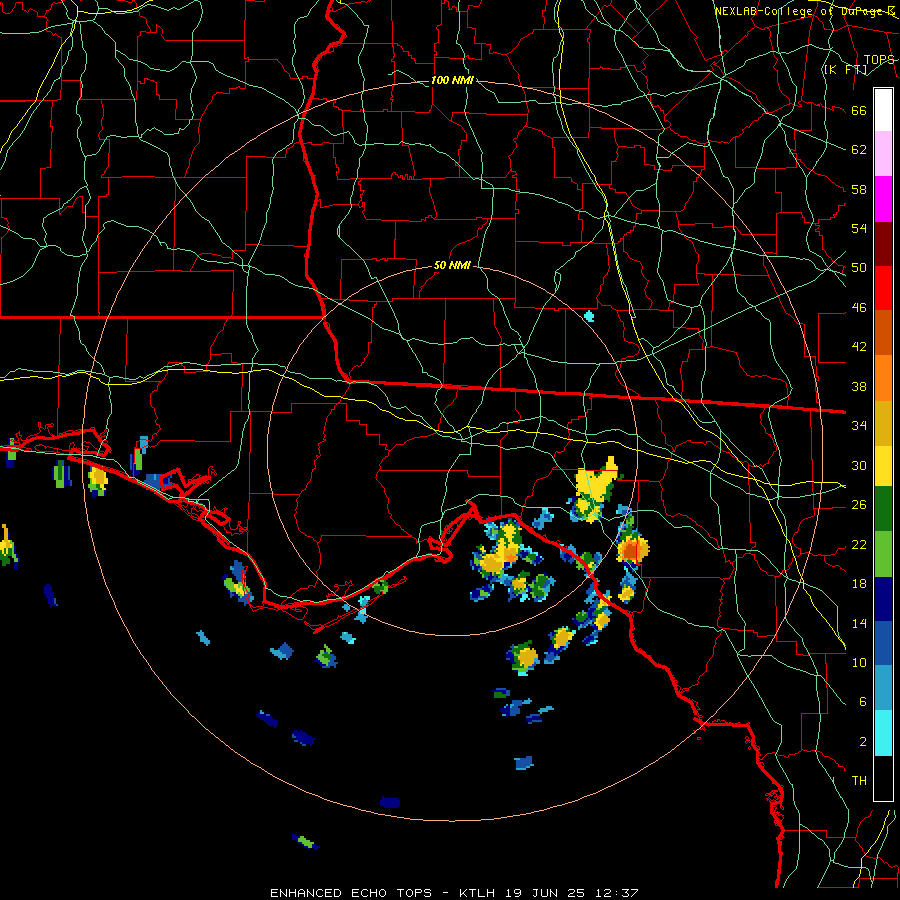Click the light blue 6 kft legend swatch
Screen dimensions: 900x900
coord(883,688)
